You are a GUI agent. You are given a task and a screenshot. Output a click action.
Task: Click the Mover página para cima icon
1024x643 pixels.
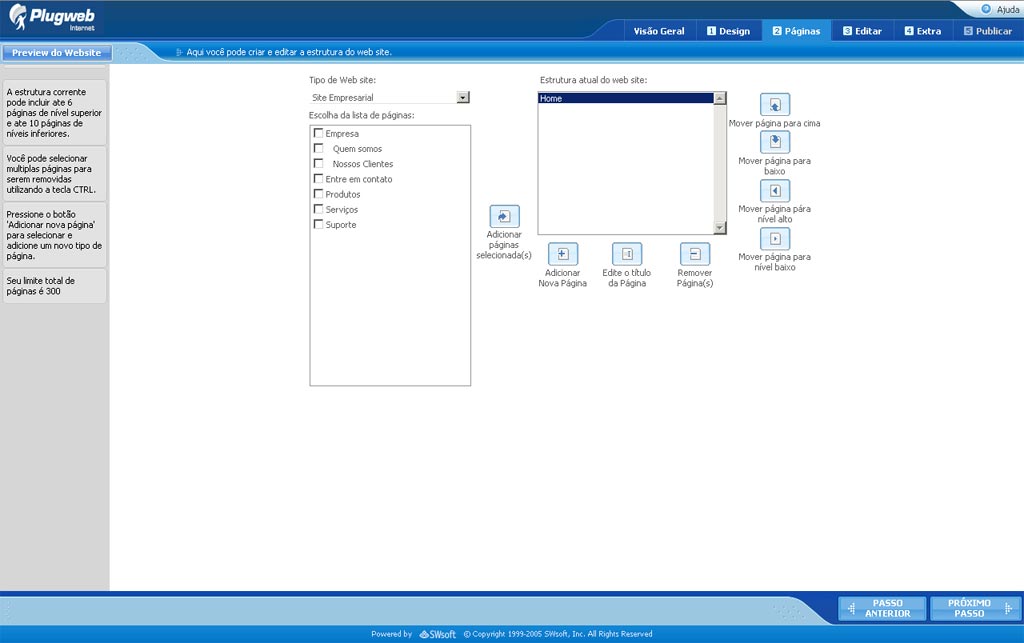[775, 104]
